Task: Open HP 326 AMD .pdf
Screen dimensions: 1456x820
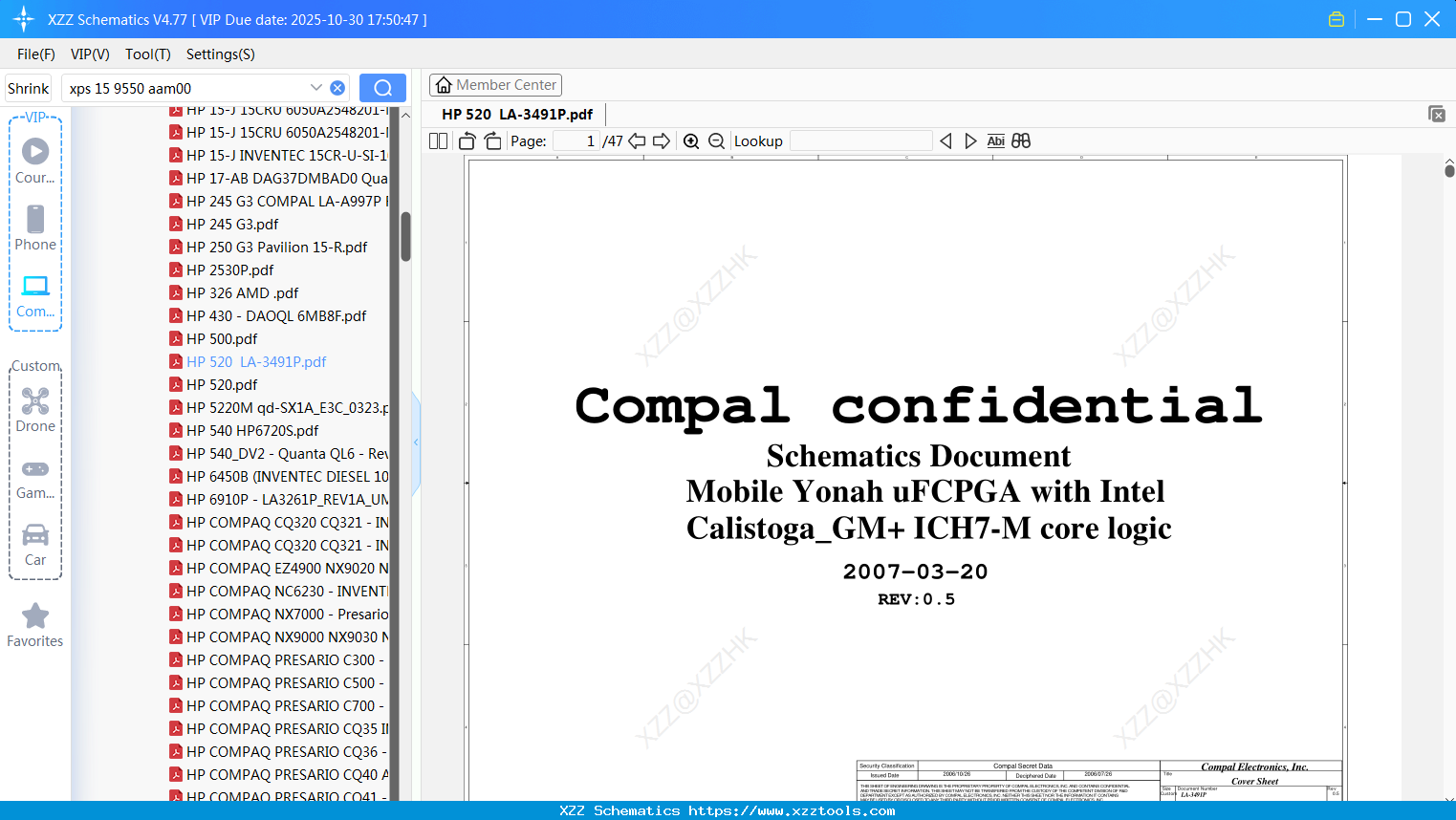Action: 234,292
